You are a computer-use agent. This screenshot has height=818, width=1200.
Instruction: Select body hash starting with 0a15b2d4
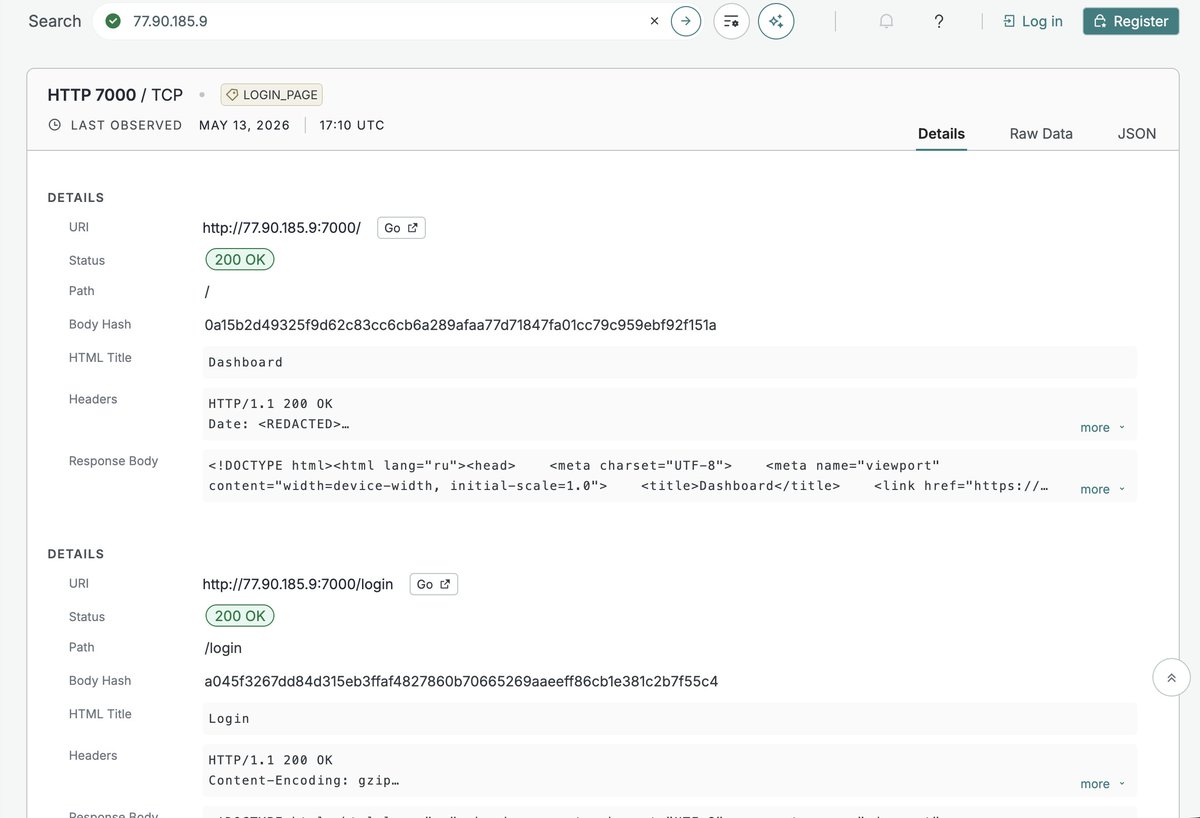click(x=460, y=325)
